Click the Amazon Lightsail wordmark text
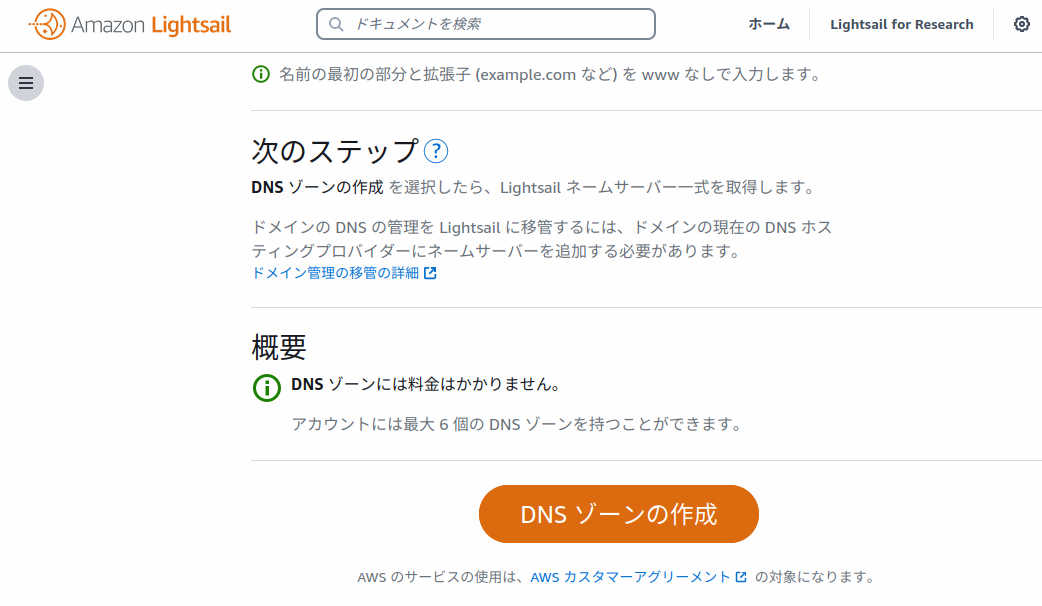Viewport: 1042px width, 606px height. click(x=151, y=25)
